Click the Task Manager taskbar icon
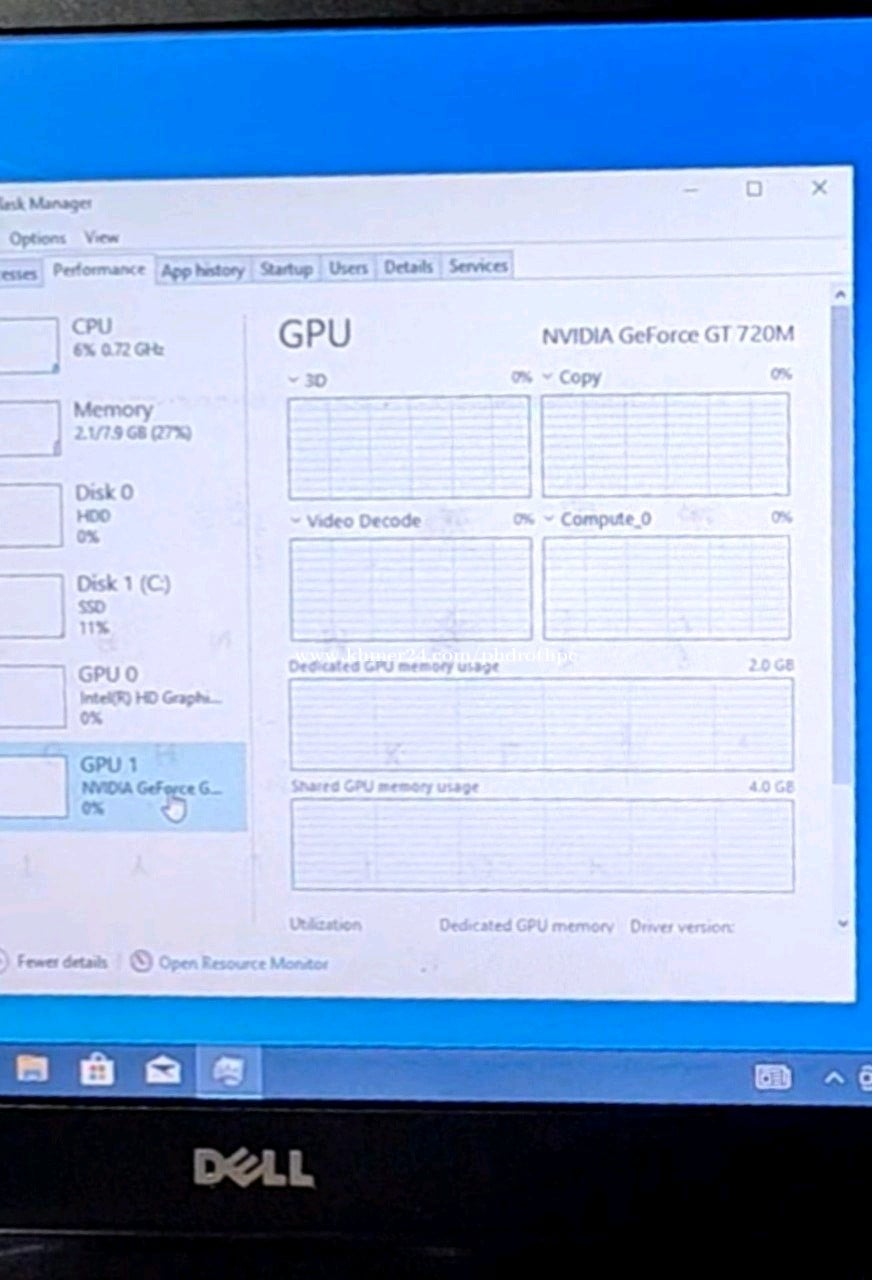This screenshot has height=1280, width=872. pos(229,1071)
